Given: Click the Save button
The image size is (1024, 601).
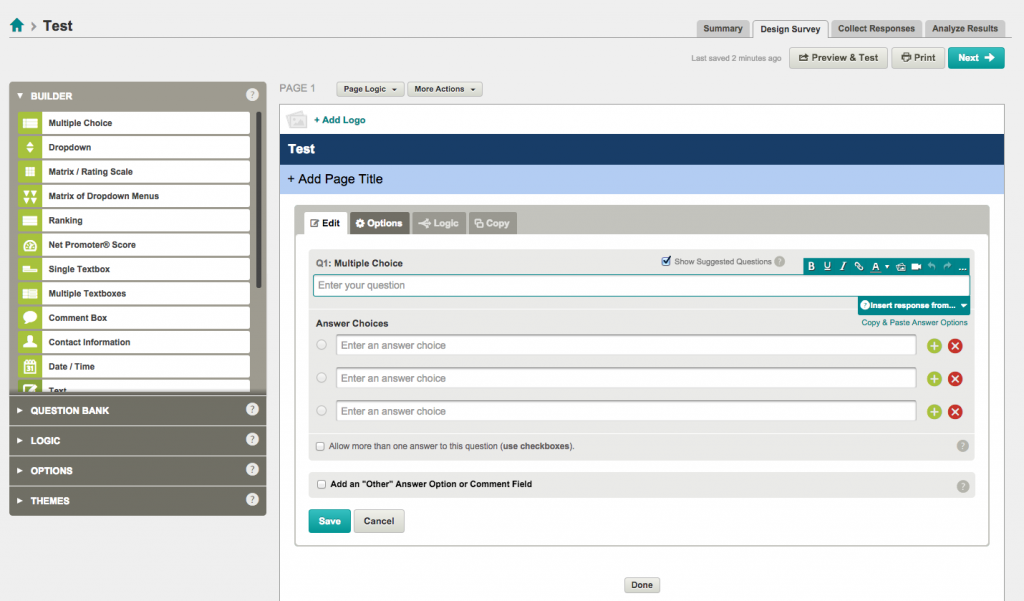Looking at the screenshot, I should point(329,521).
